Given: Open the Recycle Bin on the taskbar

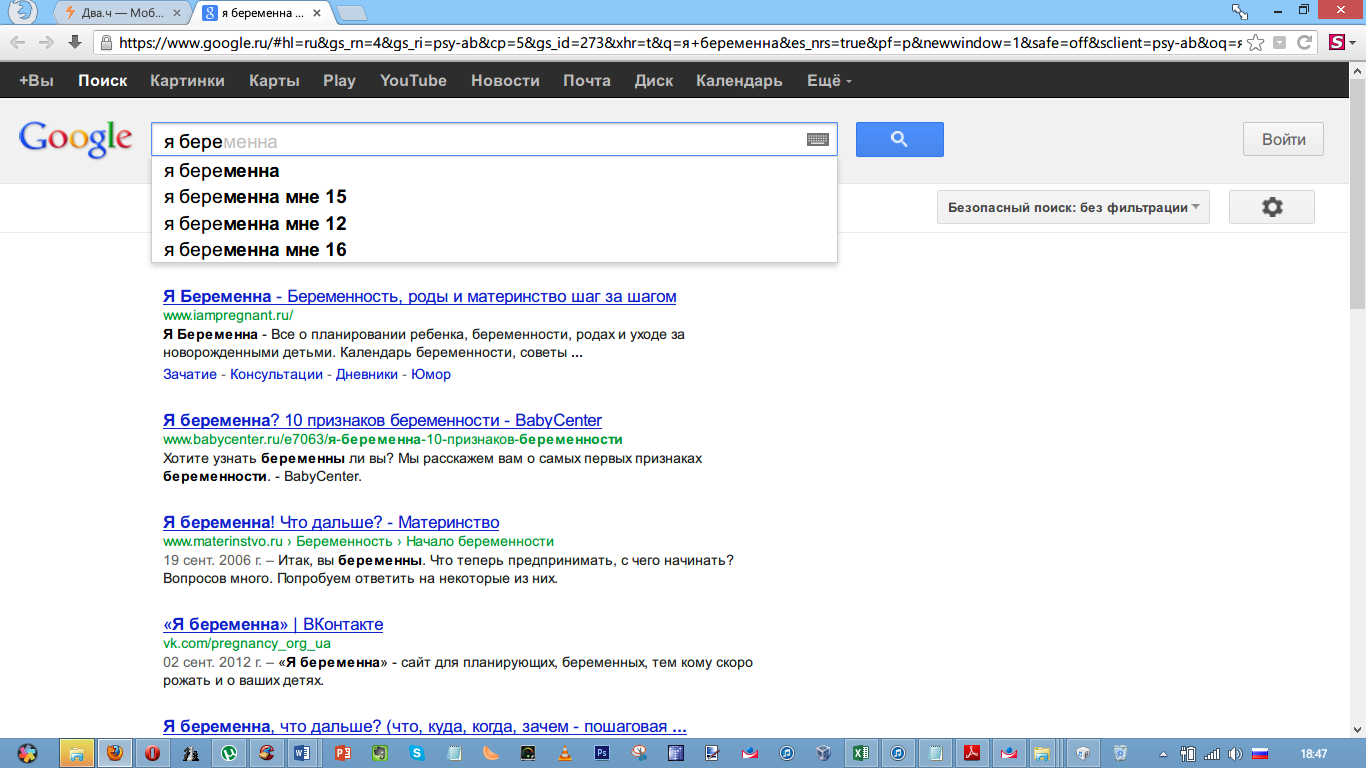Looking at the screenshot, I should point(1121,753).
